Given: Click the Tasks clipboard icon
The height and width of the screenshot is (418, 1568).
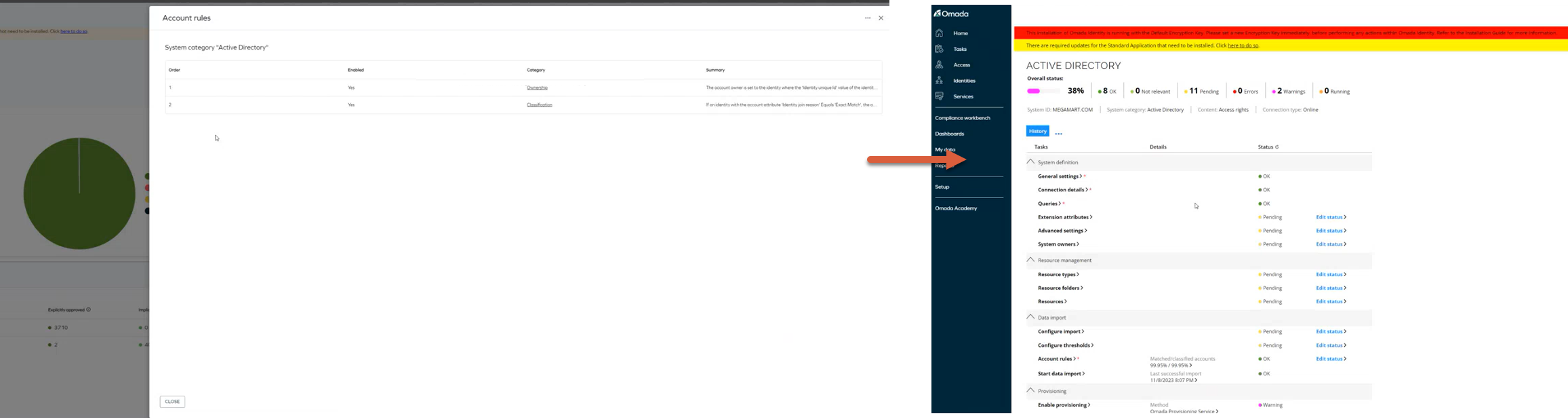Looking at the screenshot, I should coord(939,49).
